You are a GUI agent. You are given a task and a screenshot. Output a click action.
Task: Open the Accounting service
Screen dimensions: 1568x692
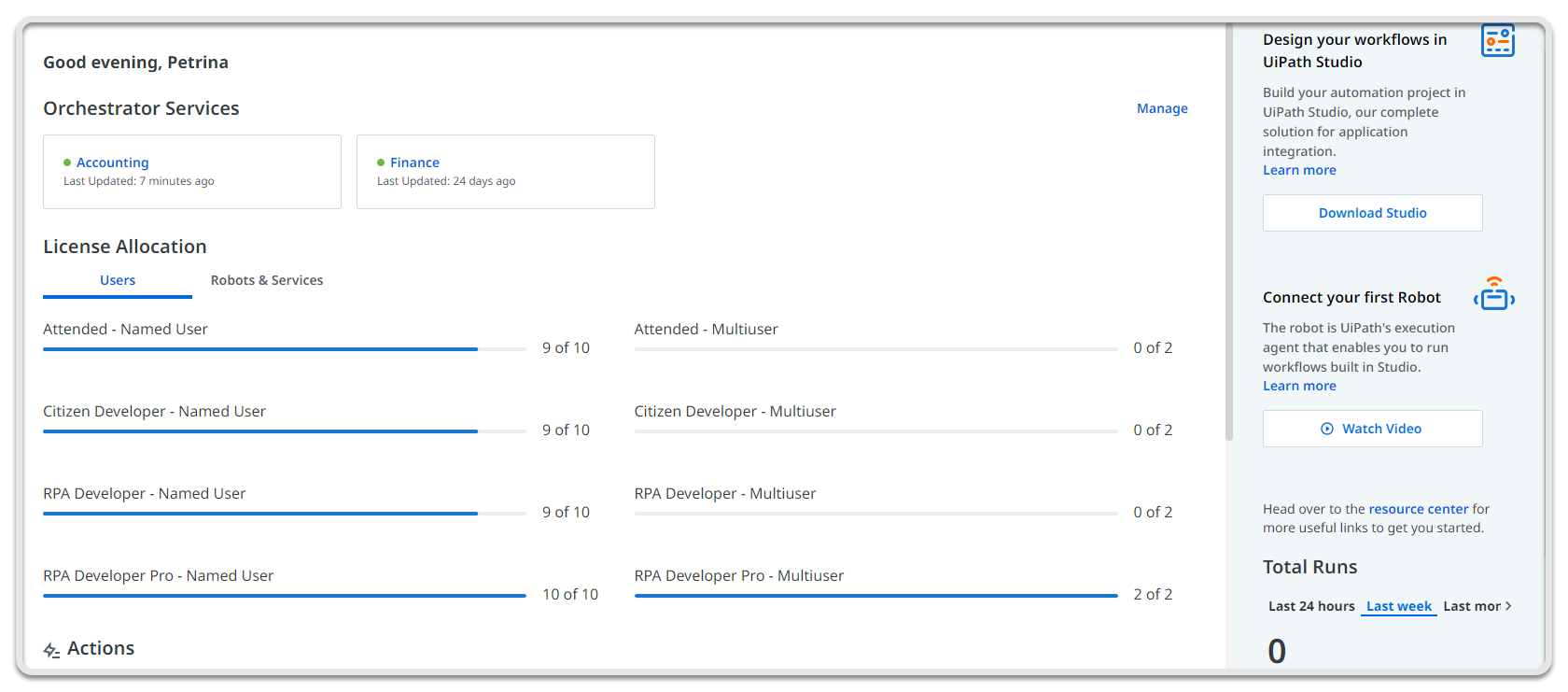pos(113,162)
